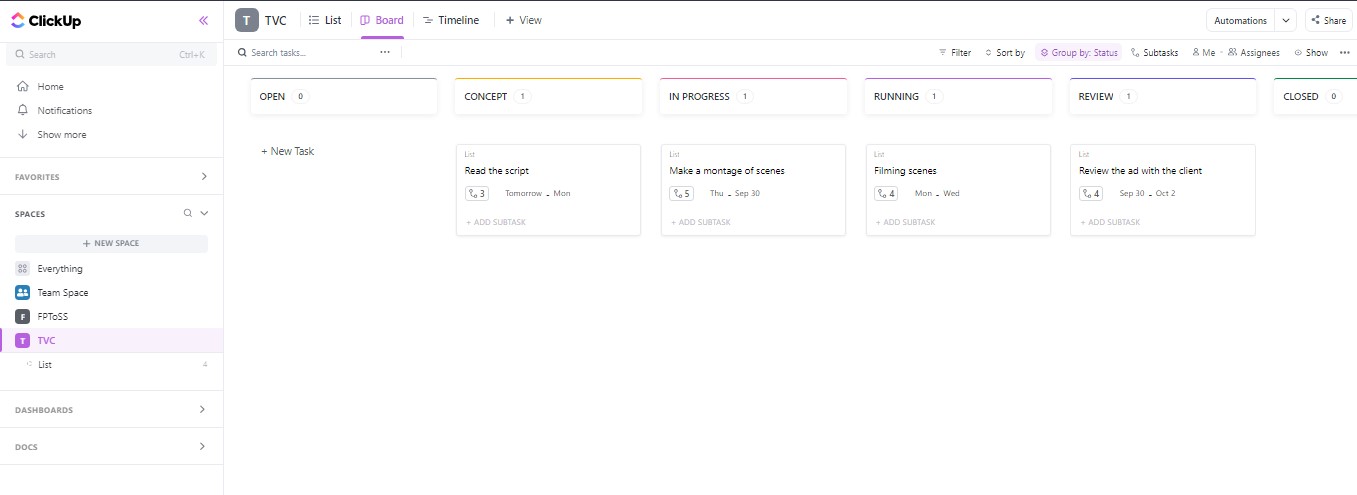Expand the Dashboards section
1357x495 pixels.
click(204, 410)
